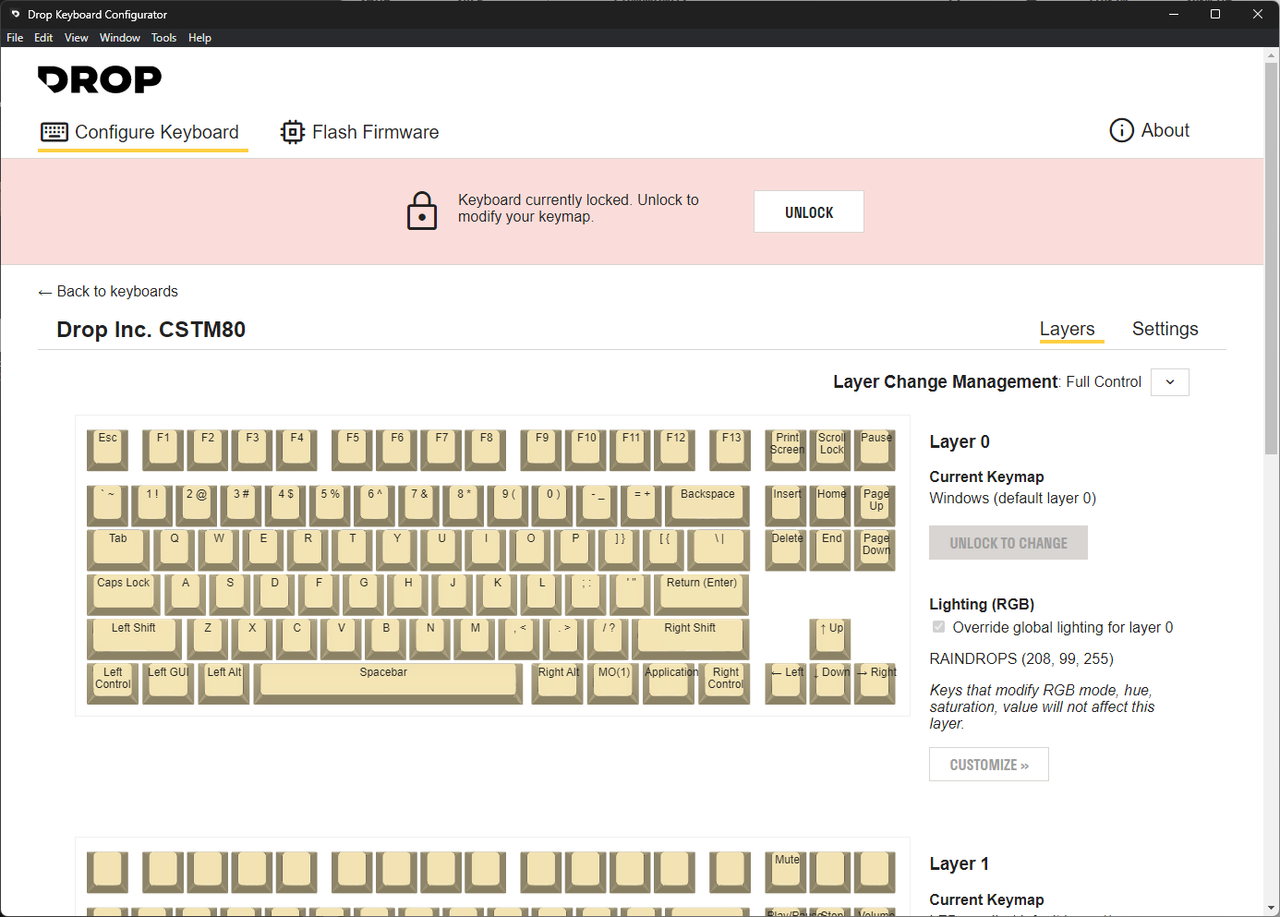Image resolution: width=1280 pixels, height=917 pixels.
Task: Select the Spacebar key
Action: pos(388,684)
